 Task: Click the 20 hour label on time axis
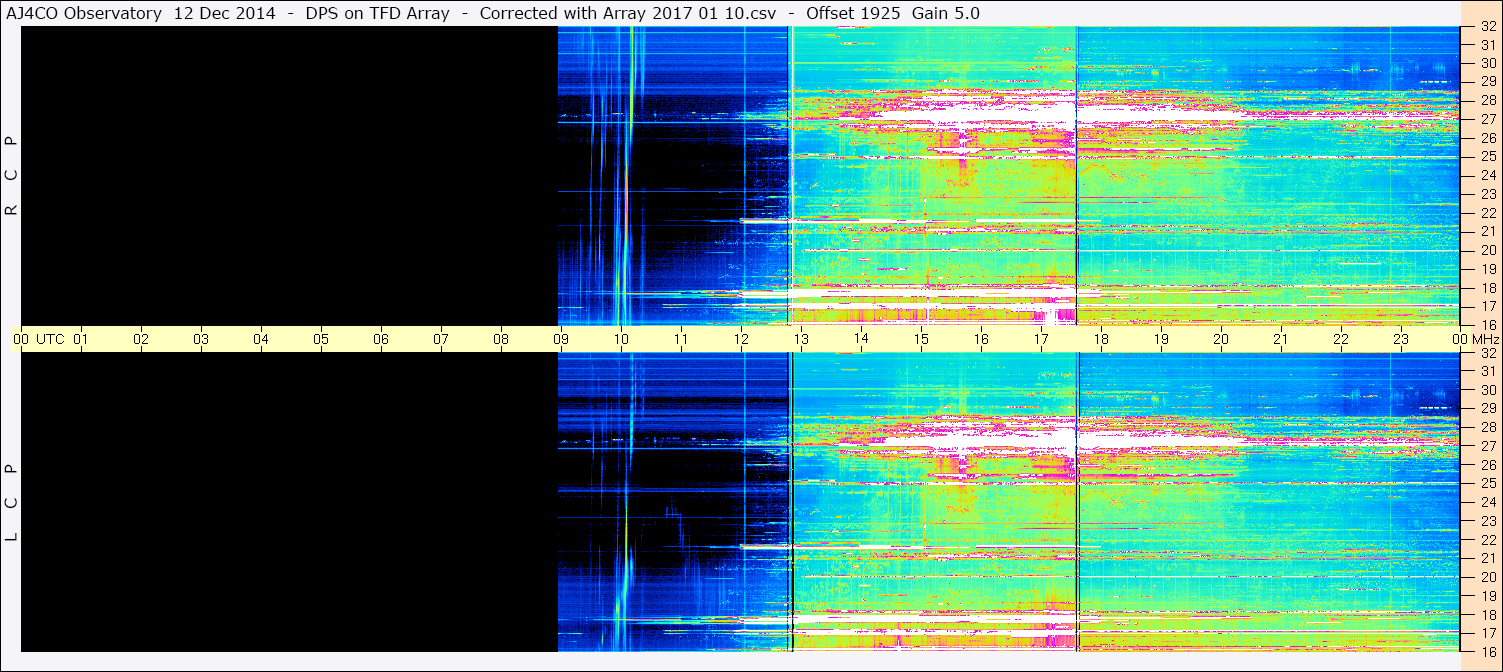[x=1221, y=339]
